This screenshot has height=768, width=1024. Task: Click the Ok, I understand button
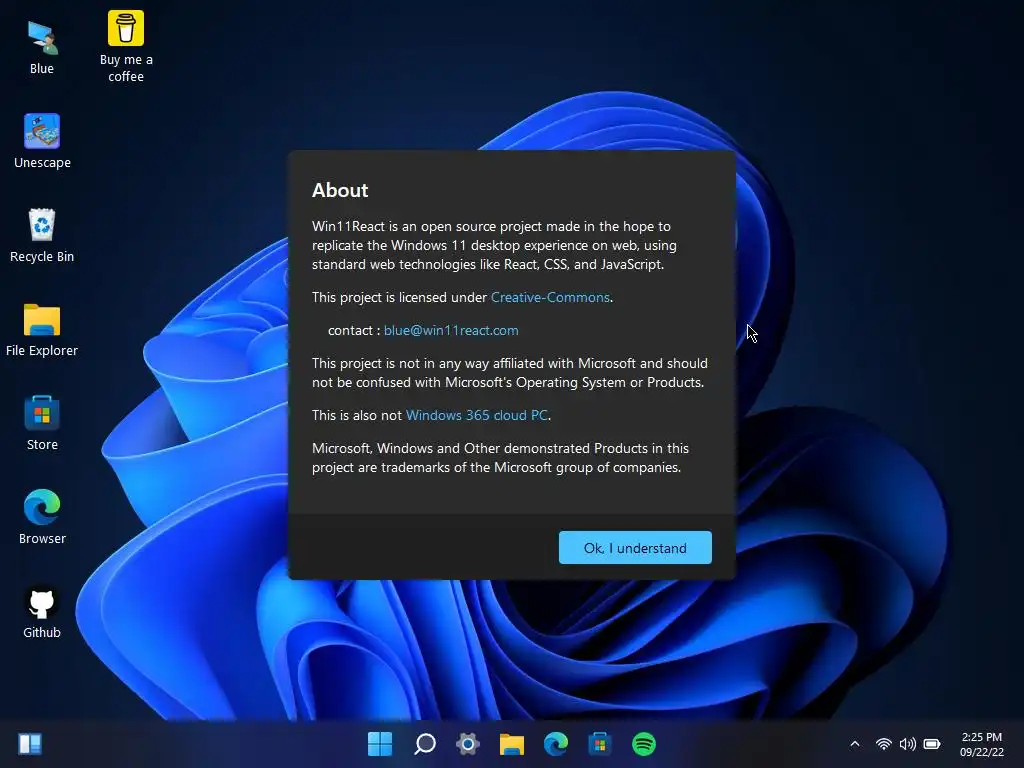[x=635, y=547]
